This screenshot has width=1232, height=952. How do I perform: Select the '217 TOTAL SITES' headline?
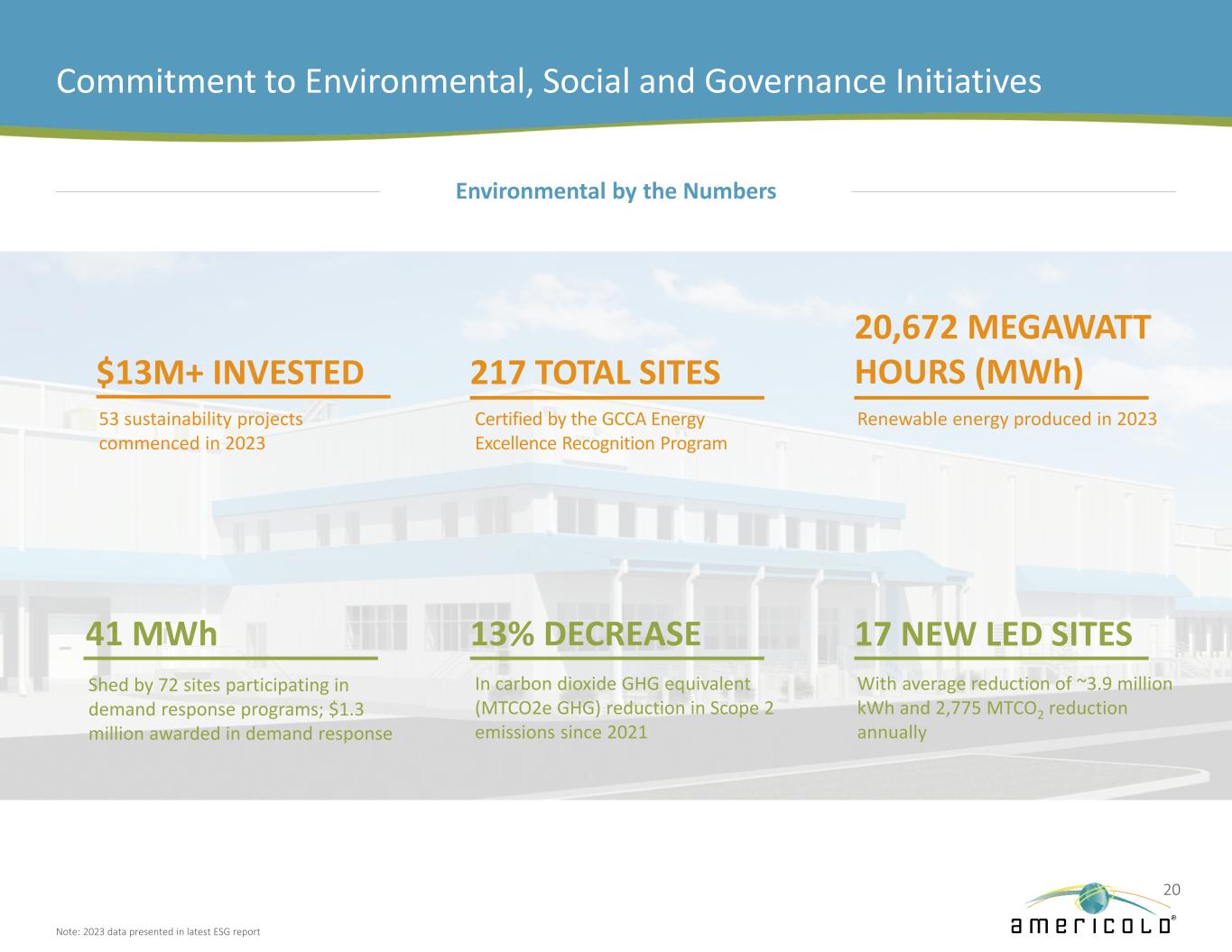(596, 372)
